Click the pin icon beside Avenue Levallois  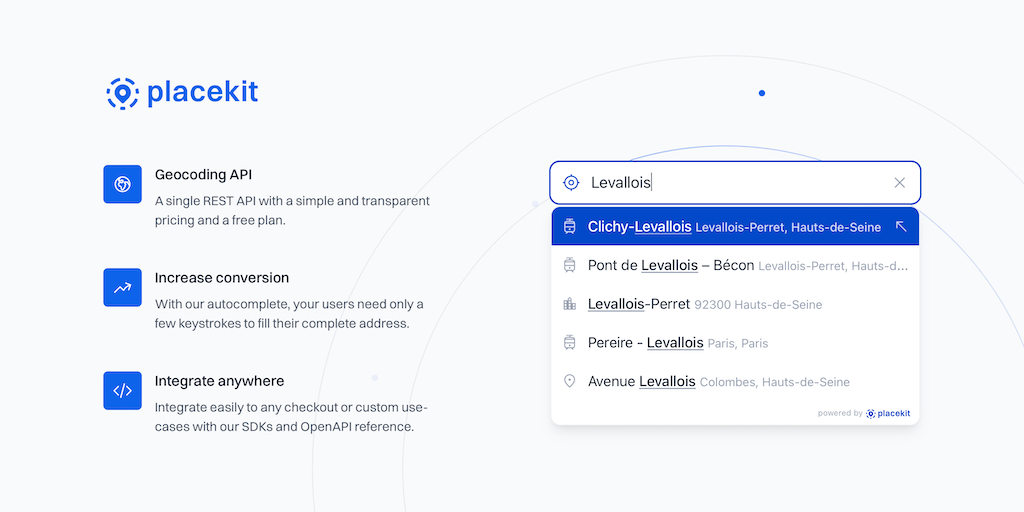coord(570,381)
